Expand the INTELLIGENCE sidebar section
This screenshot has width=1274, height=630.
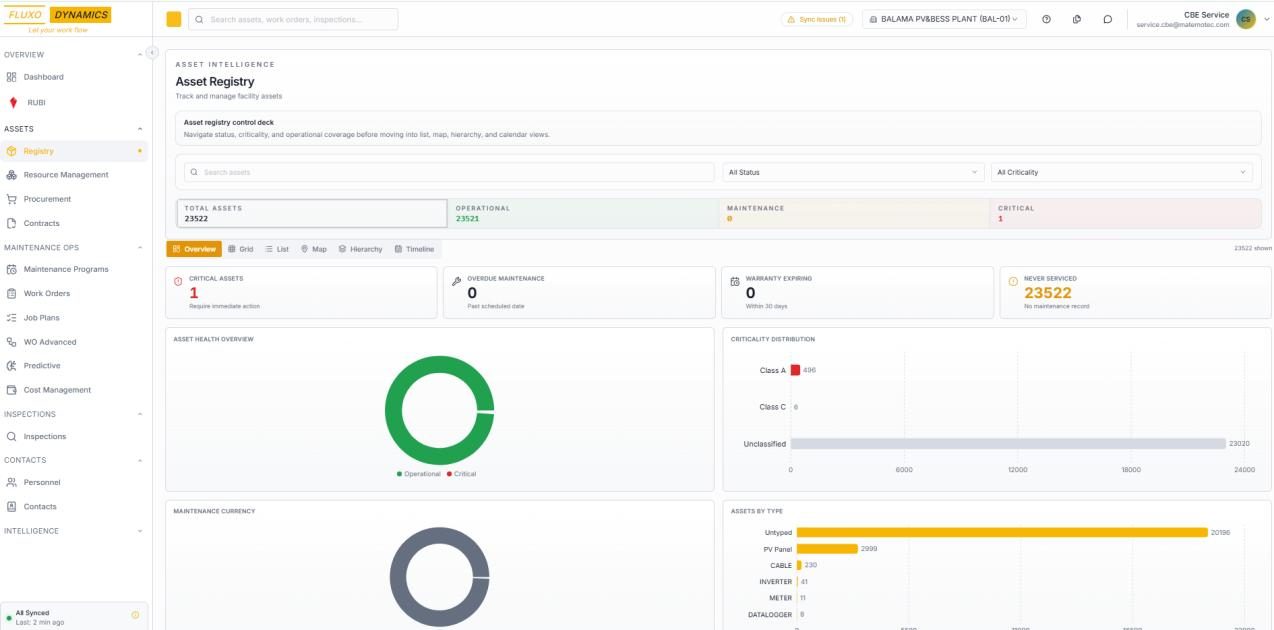point(140,531)
